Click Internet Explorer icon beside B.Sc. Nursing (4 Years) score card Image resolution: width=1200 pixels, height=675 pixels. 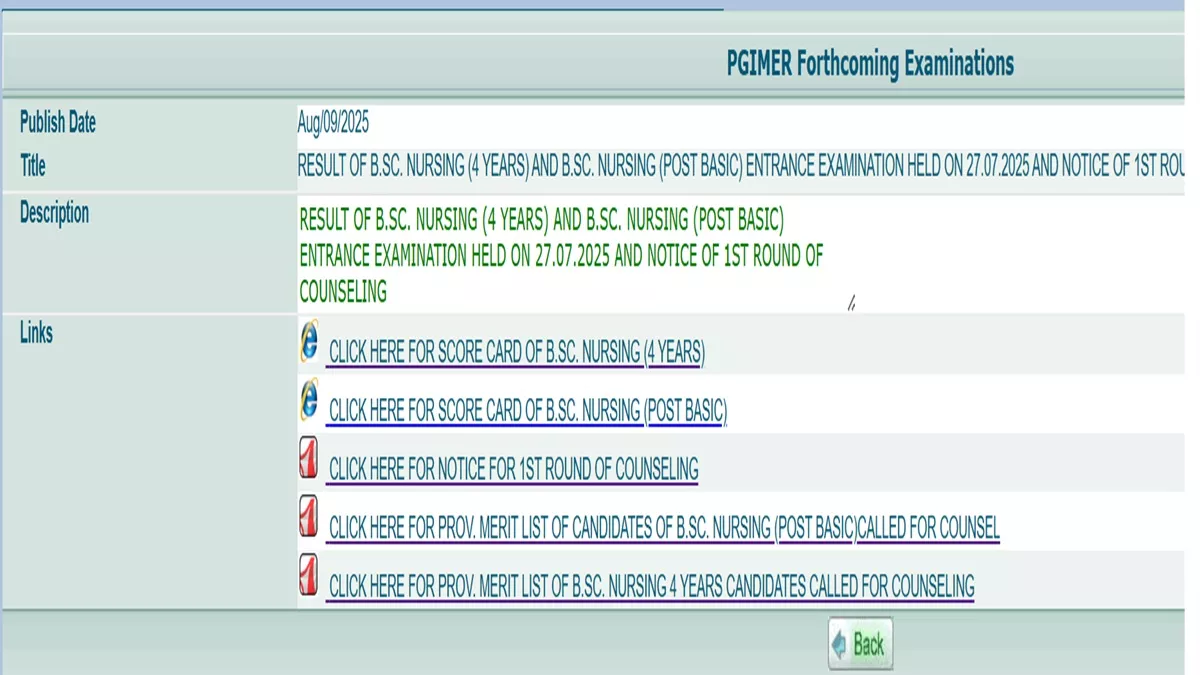(309, 342)
